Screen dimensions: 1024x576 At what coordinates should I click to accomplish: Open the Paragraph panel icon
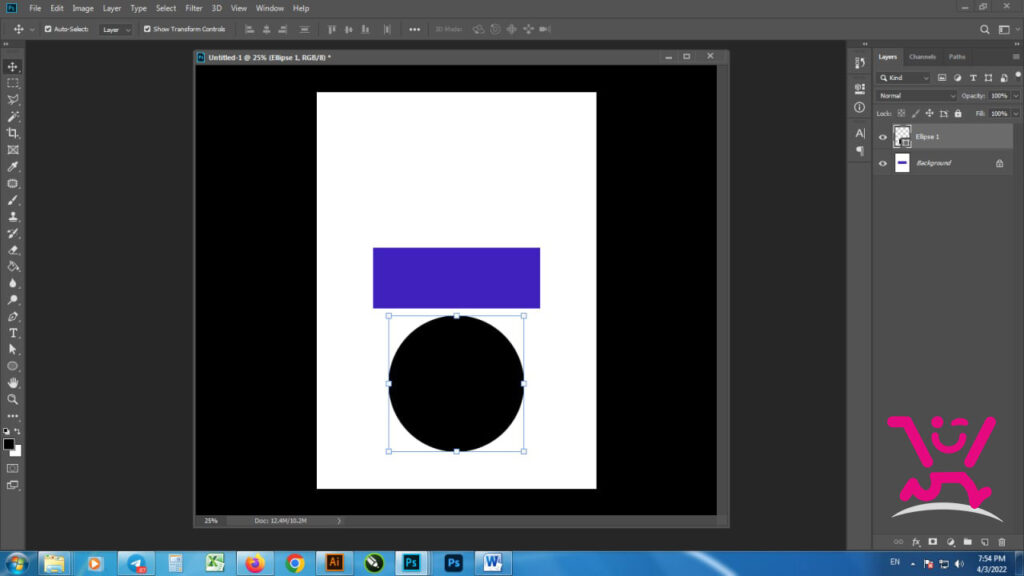[x=859, y=151]
